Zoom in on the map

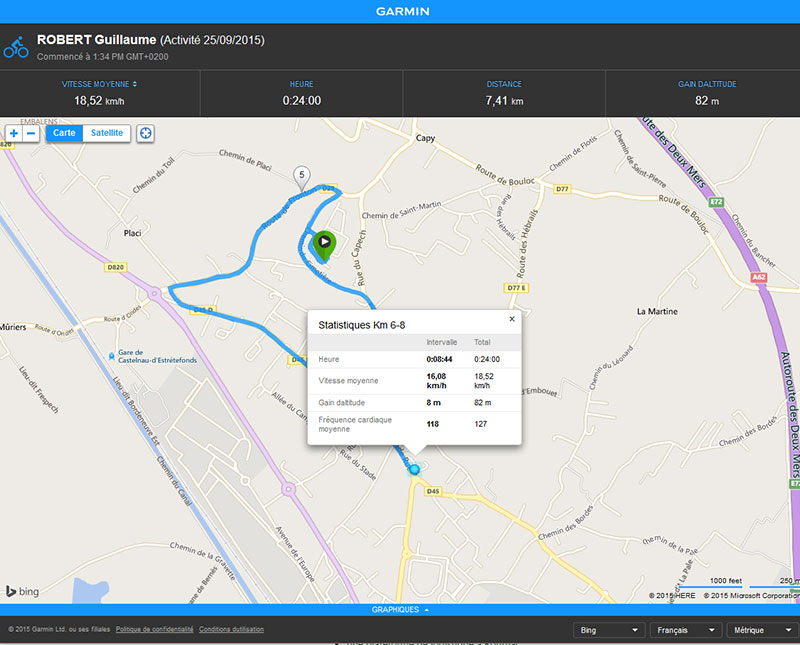[x=14, y=134]
